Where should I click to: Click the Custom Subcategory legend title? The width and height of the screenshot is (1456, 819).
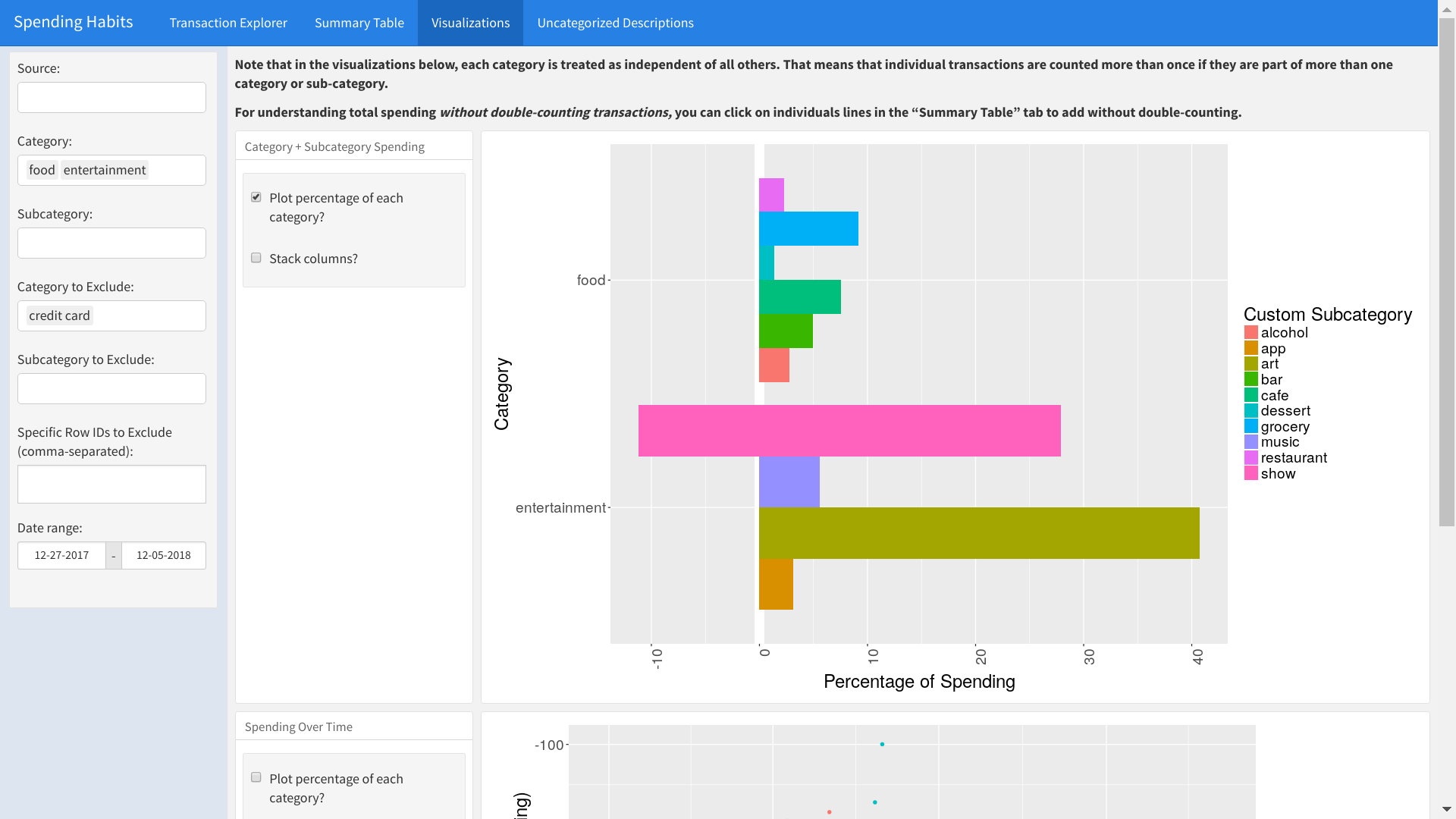click(x=1328, y=315)
